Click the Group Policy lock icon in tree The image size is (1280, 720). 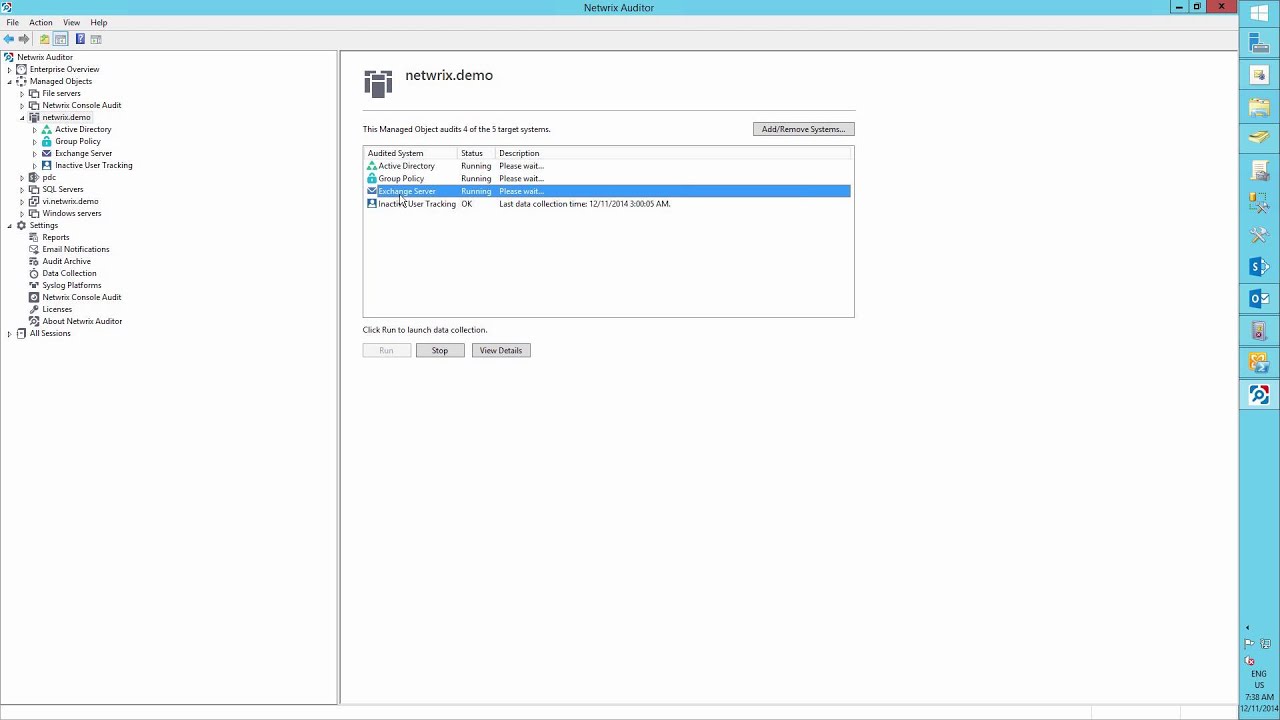[47, 141]
